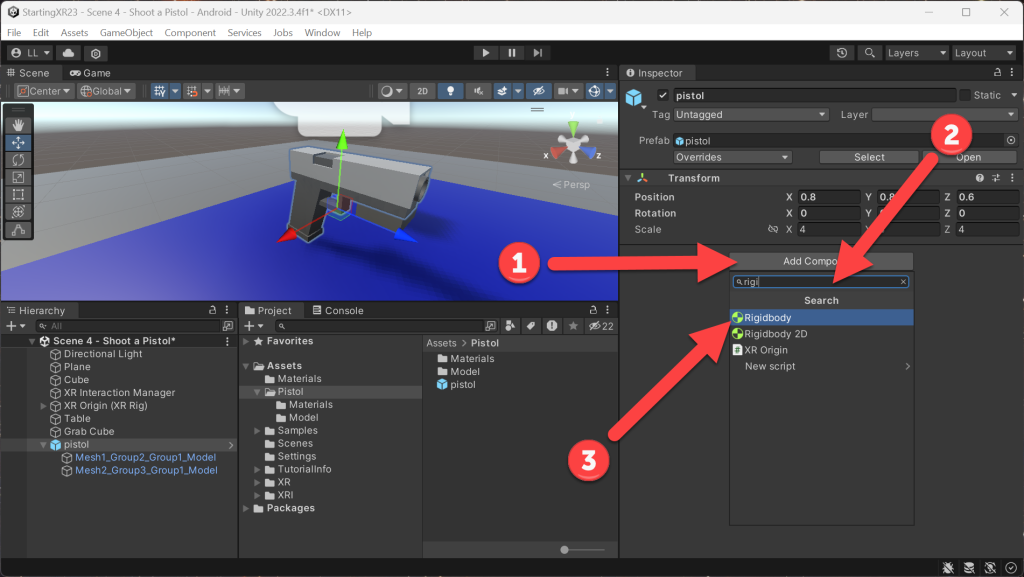Expand the XR Origin (XR Rig) item
1024x577 pixels.
click(x=44, y=406)
